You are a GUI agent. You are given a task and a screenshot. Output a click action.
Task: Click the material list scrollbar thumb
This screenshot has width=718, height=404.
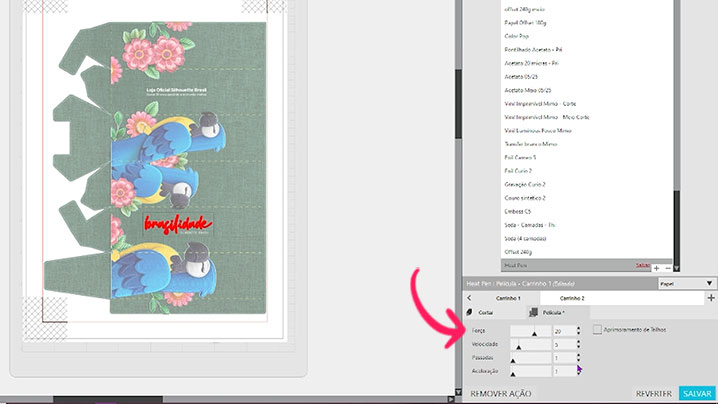point(676,227)
